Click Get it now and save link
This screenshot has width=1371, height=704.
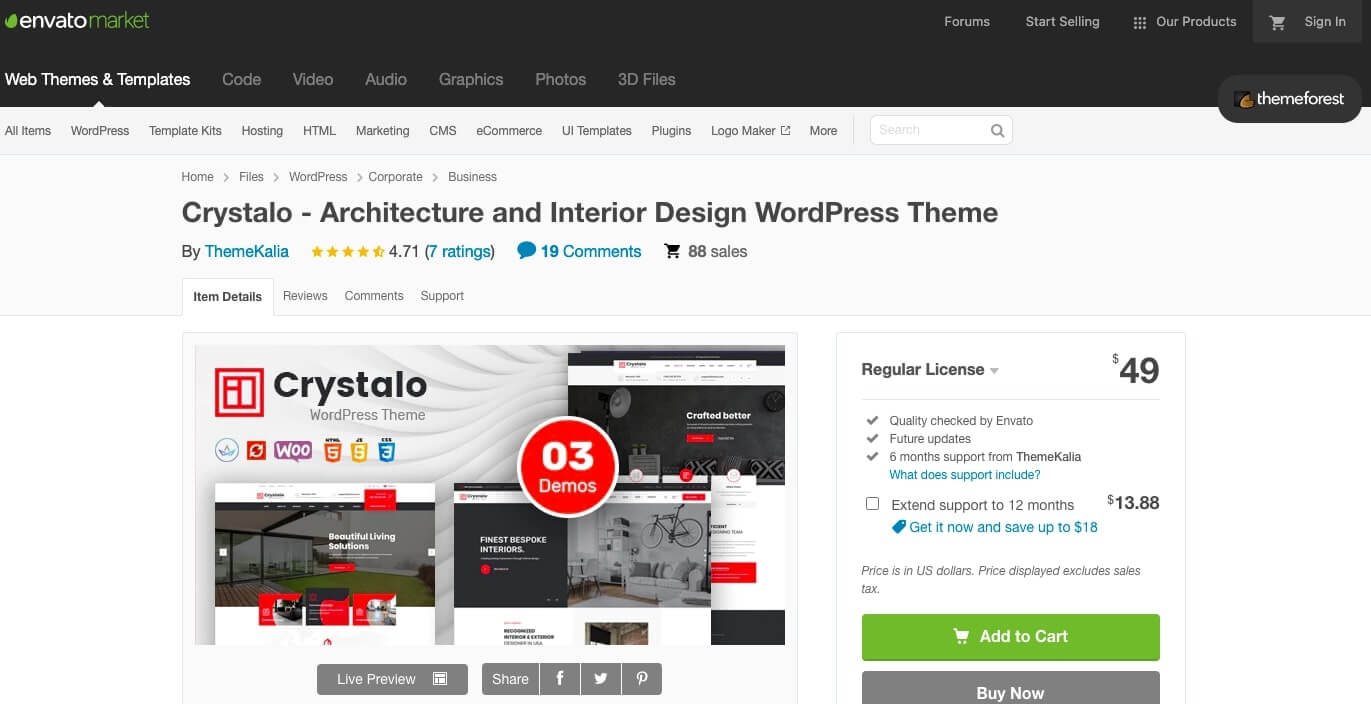pyautogui.click(x=1003, y=527)
